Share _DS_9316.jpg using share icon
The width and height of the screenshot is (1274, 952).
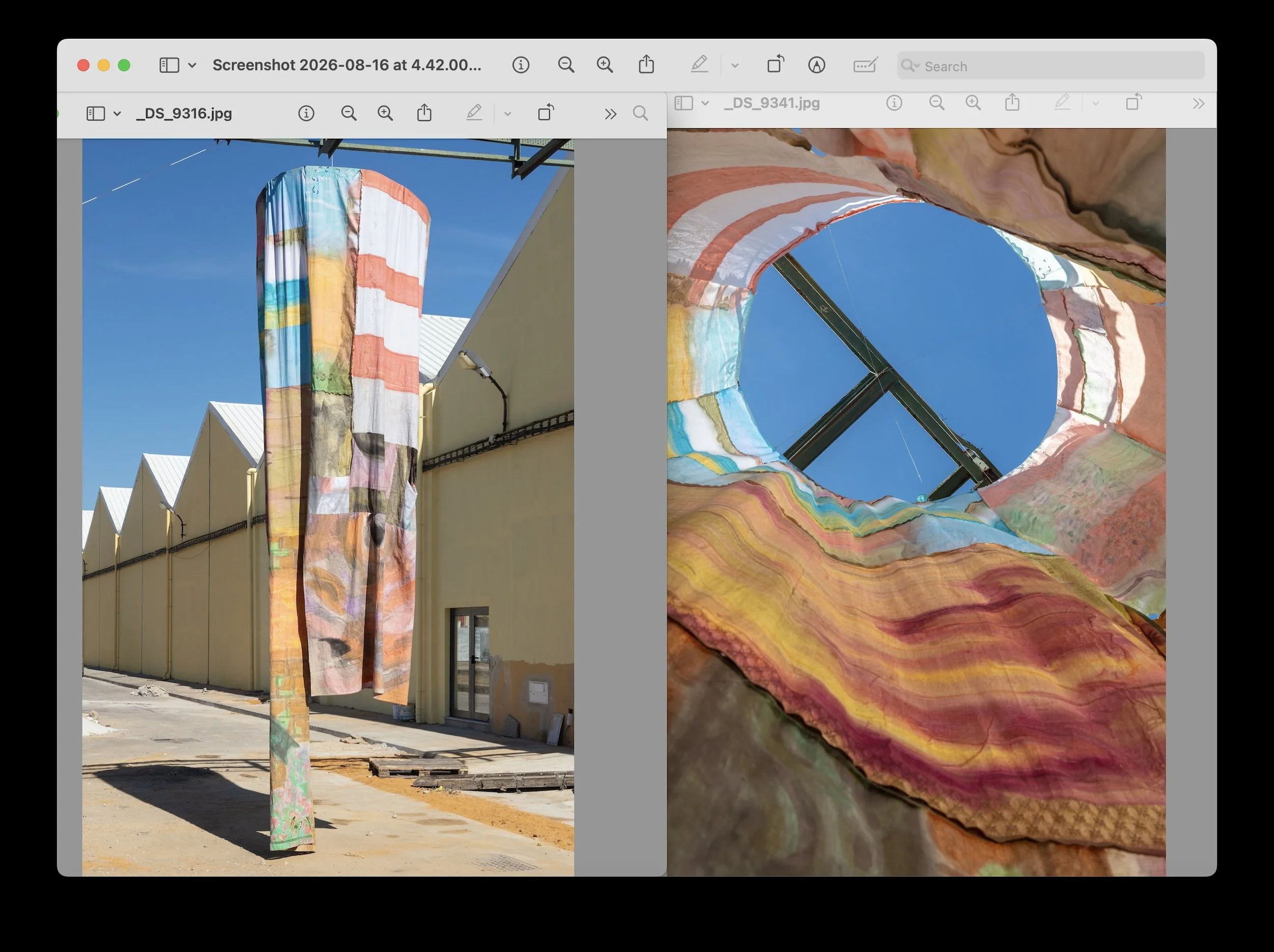(x=424, y=112)
